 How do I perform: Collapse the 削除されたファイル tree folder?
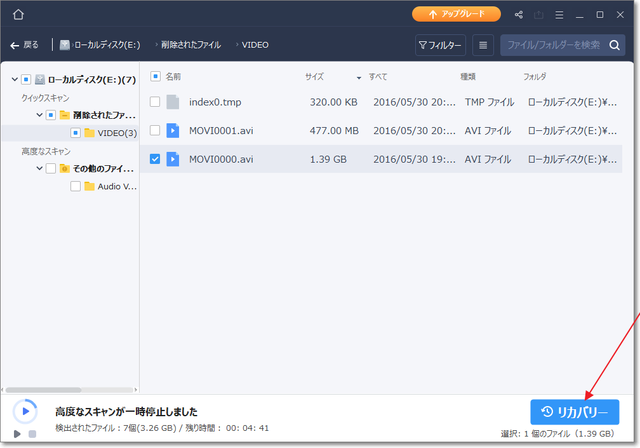(38, 115)
